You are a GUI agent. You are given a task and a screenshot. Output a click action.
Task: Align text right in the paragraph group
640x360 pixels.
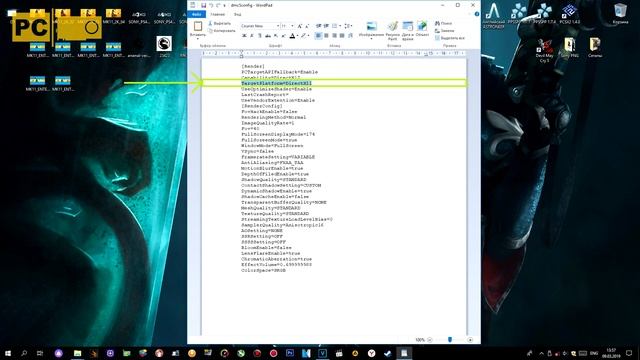(334, 36)
